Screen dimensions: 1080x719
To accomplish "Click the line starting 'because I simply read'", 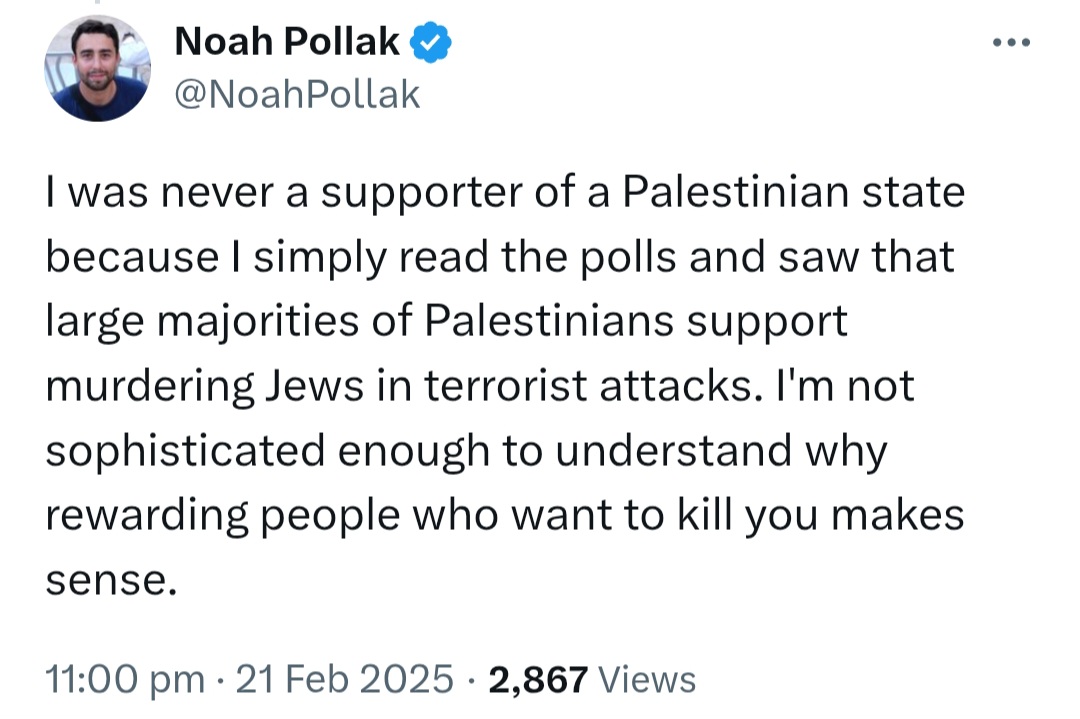I will (500, 257).
